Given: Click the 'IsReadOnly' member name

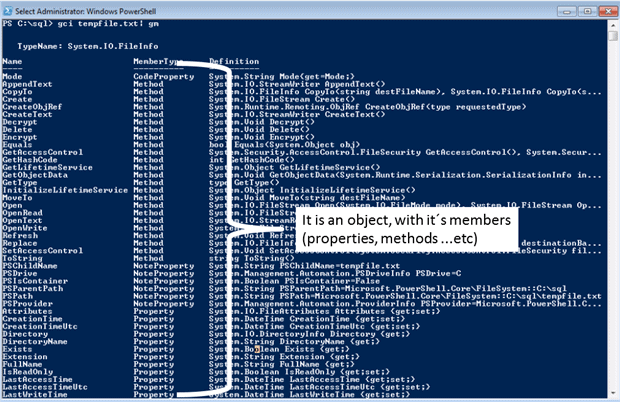Looking at the screenshot, I should [27, 372].
